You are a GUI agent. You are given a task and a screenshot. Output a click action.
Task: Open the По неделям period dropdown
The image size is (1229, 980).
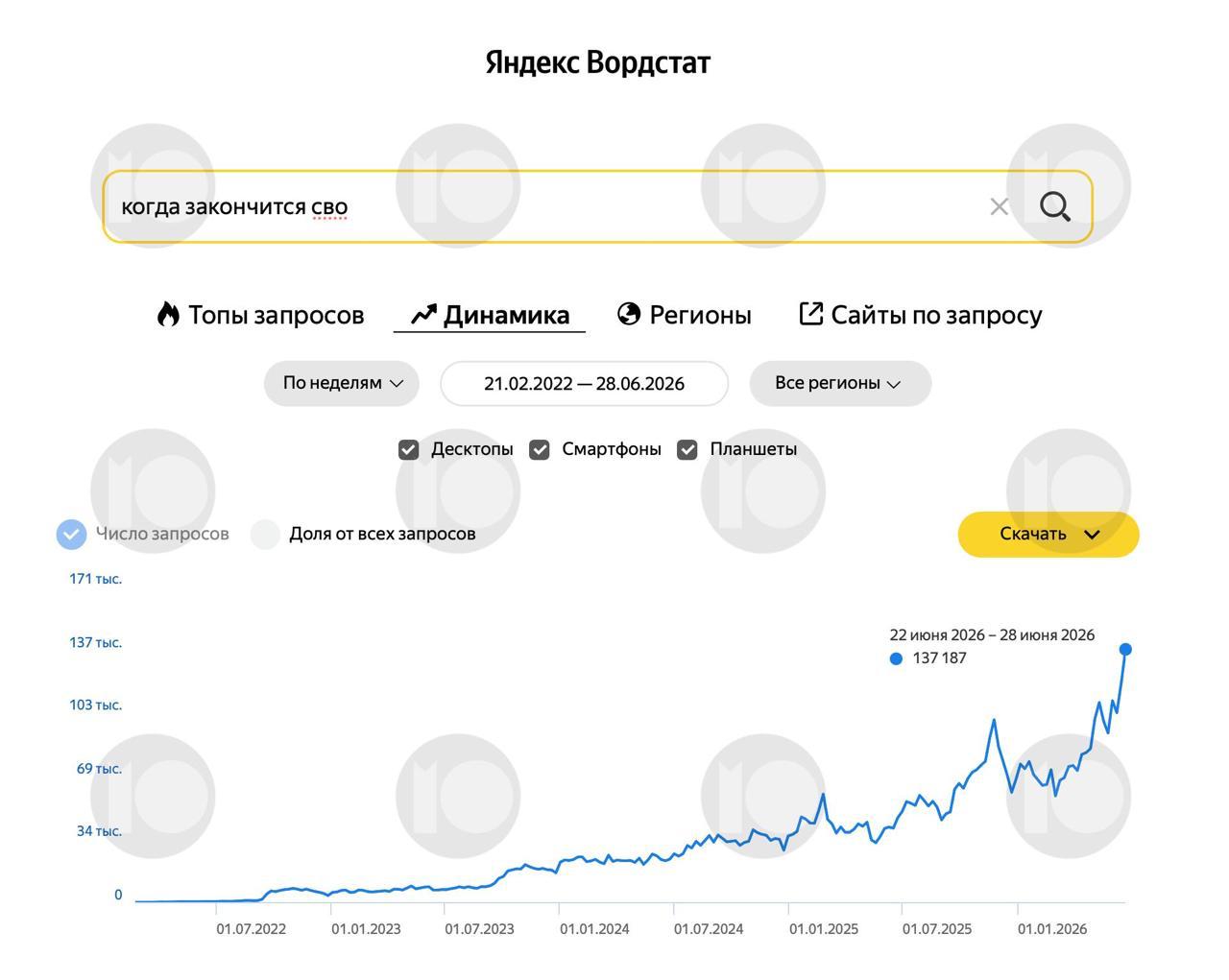pos(342,383)
